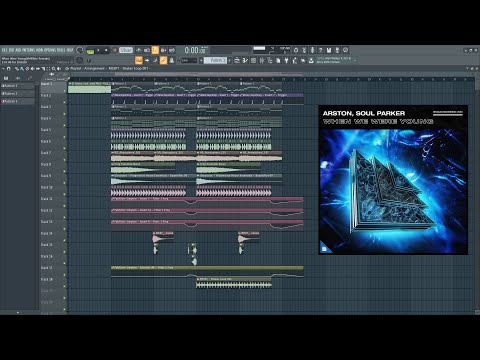Toggle the loop recording icon
The width and height of the screenshot is (480, 360).
(x=172, y=50)
